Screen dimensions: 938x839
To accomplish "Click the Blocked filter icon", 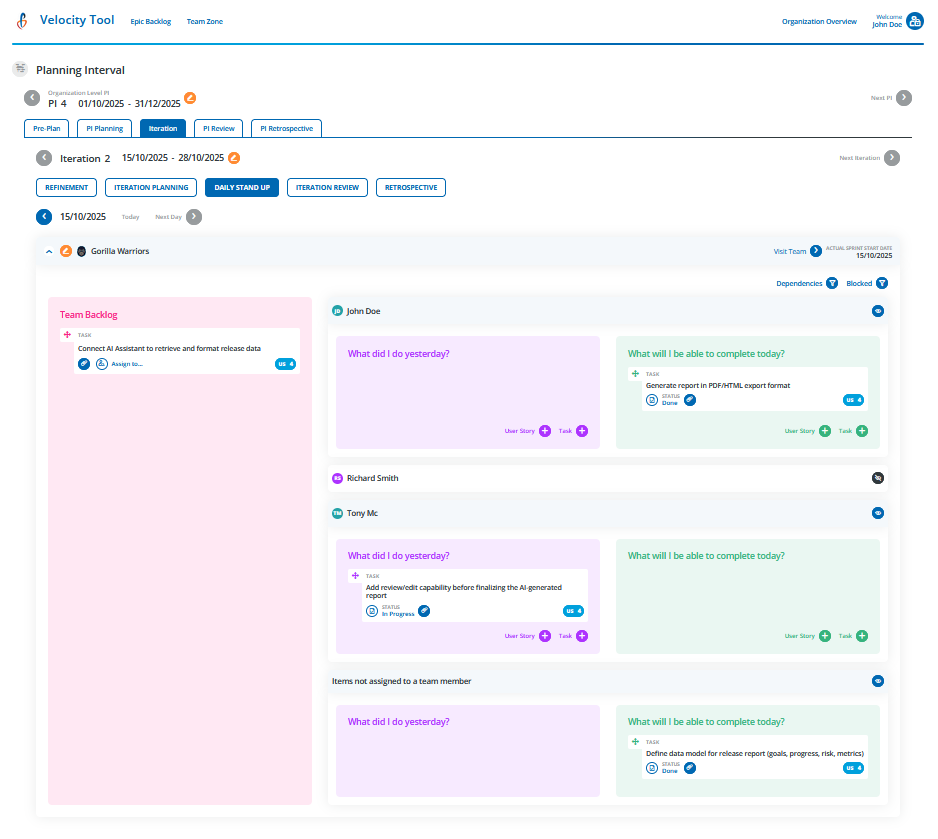I will click(x=882, y=283).
